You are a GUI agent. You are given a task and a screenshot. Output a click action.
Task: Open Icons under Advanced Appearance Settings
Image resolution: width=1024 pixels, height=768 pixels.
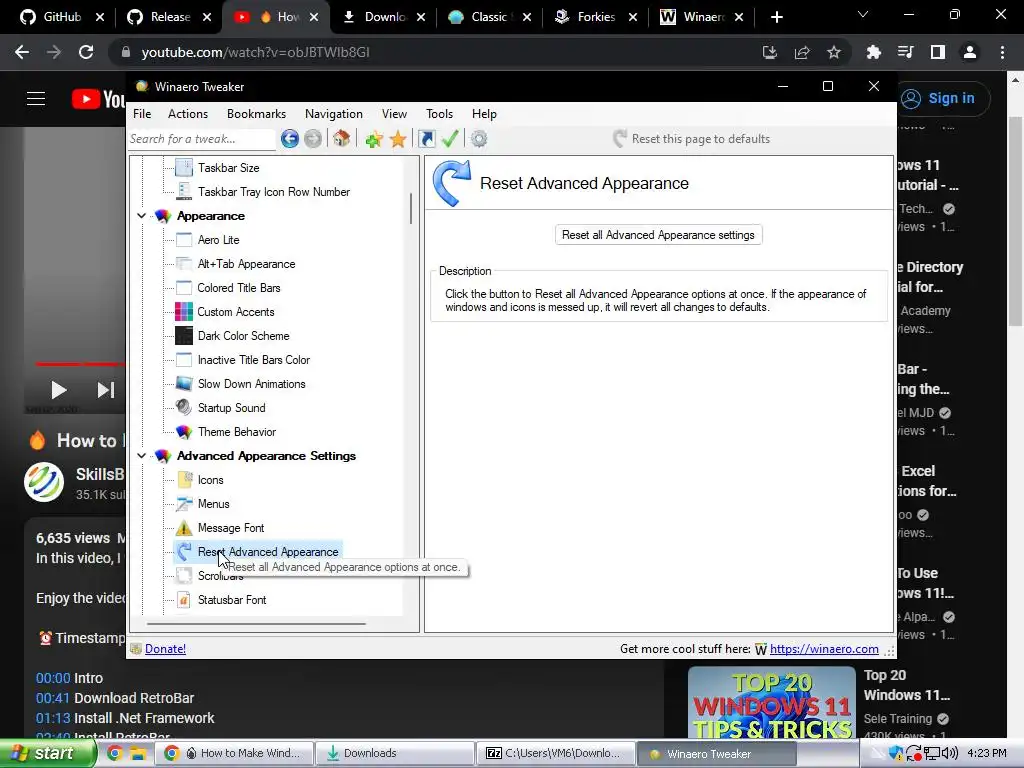[210, 480]
